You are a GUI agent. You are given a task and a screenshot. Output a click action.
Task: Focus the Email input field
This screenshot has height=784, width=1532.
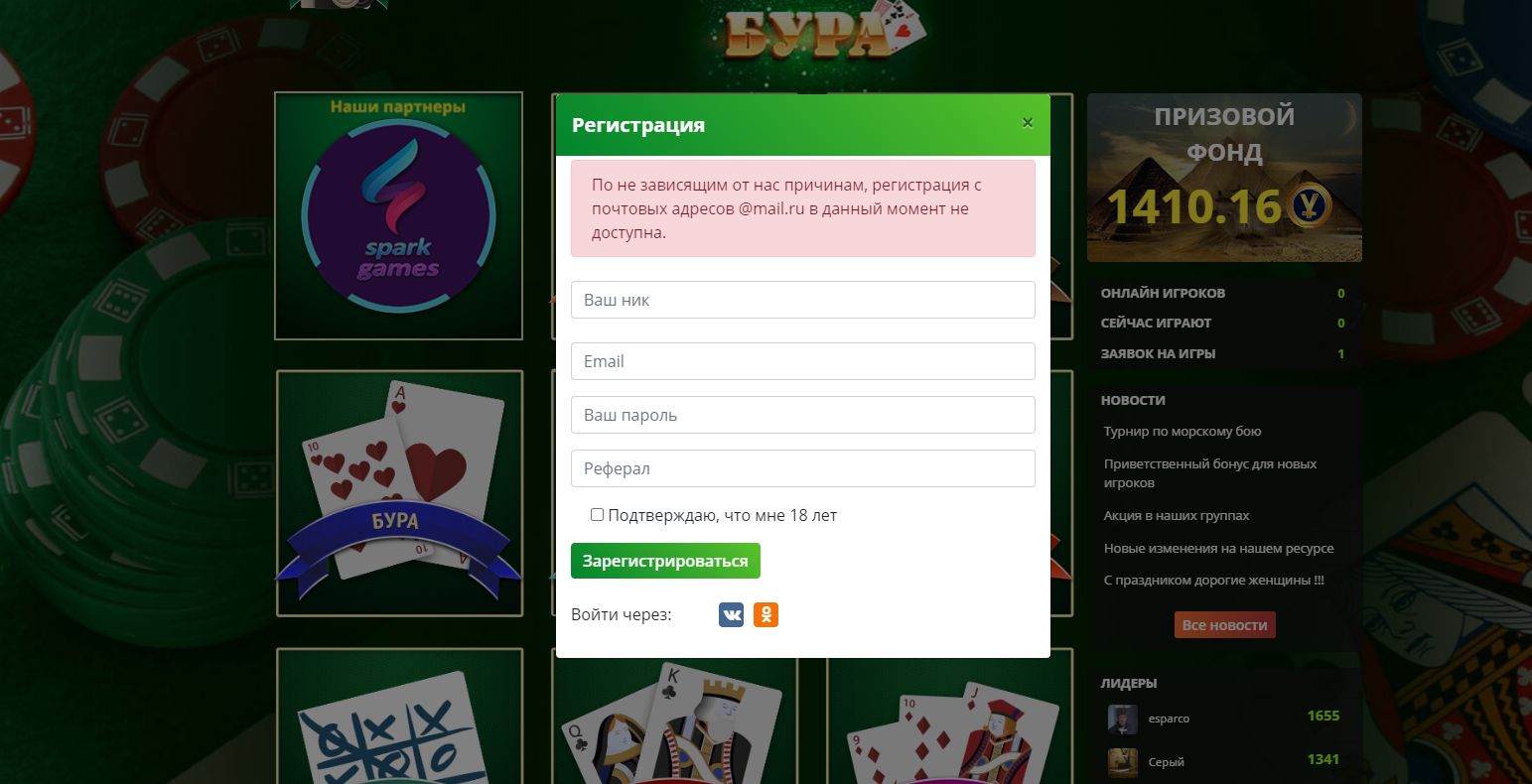click(802, 361)
